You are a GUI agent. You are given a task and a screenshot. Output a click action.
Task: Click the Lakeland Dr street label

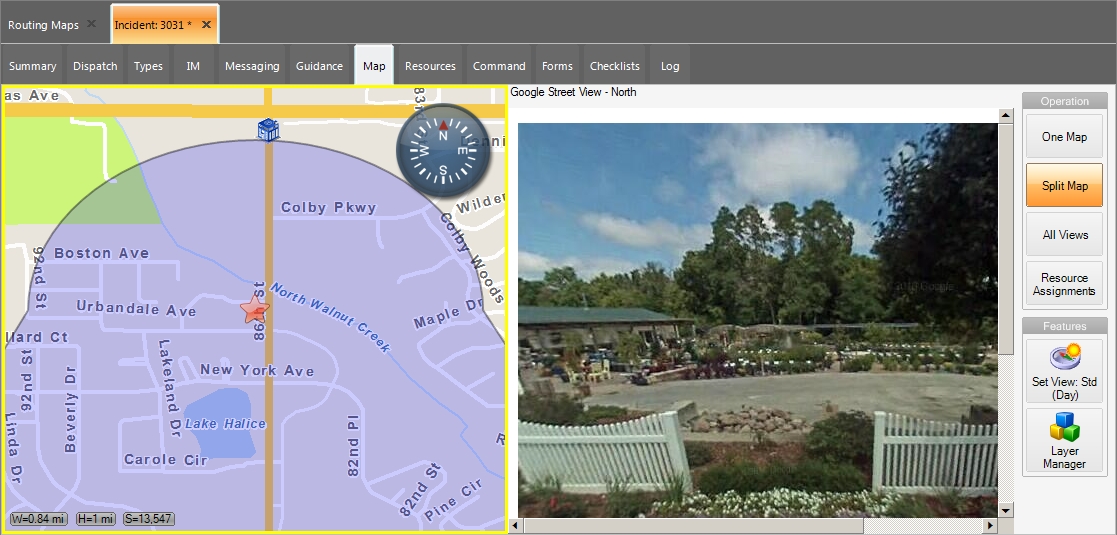click(169, 388)
